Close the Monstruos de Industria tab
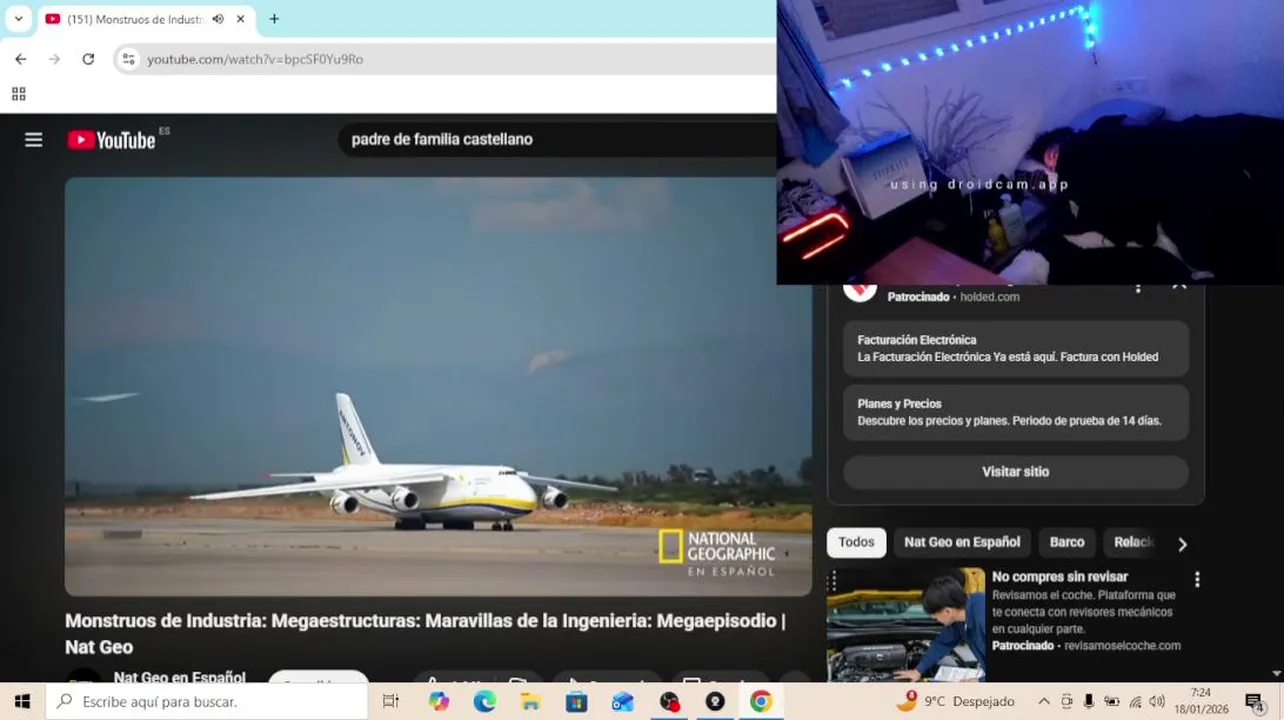1284x720 pixels. (x=240, y=19)
